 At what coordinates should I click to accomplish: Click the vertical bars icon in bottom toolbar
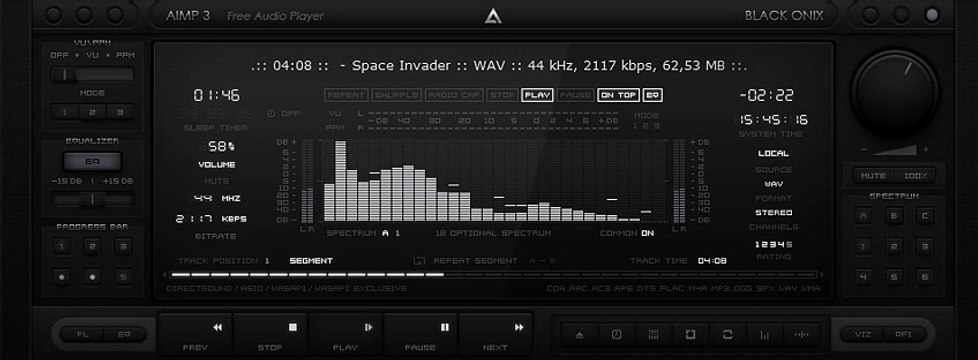pyautogui.click(x=765, y=335)
